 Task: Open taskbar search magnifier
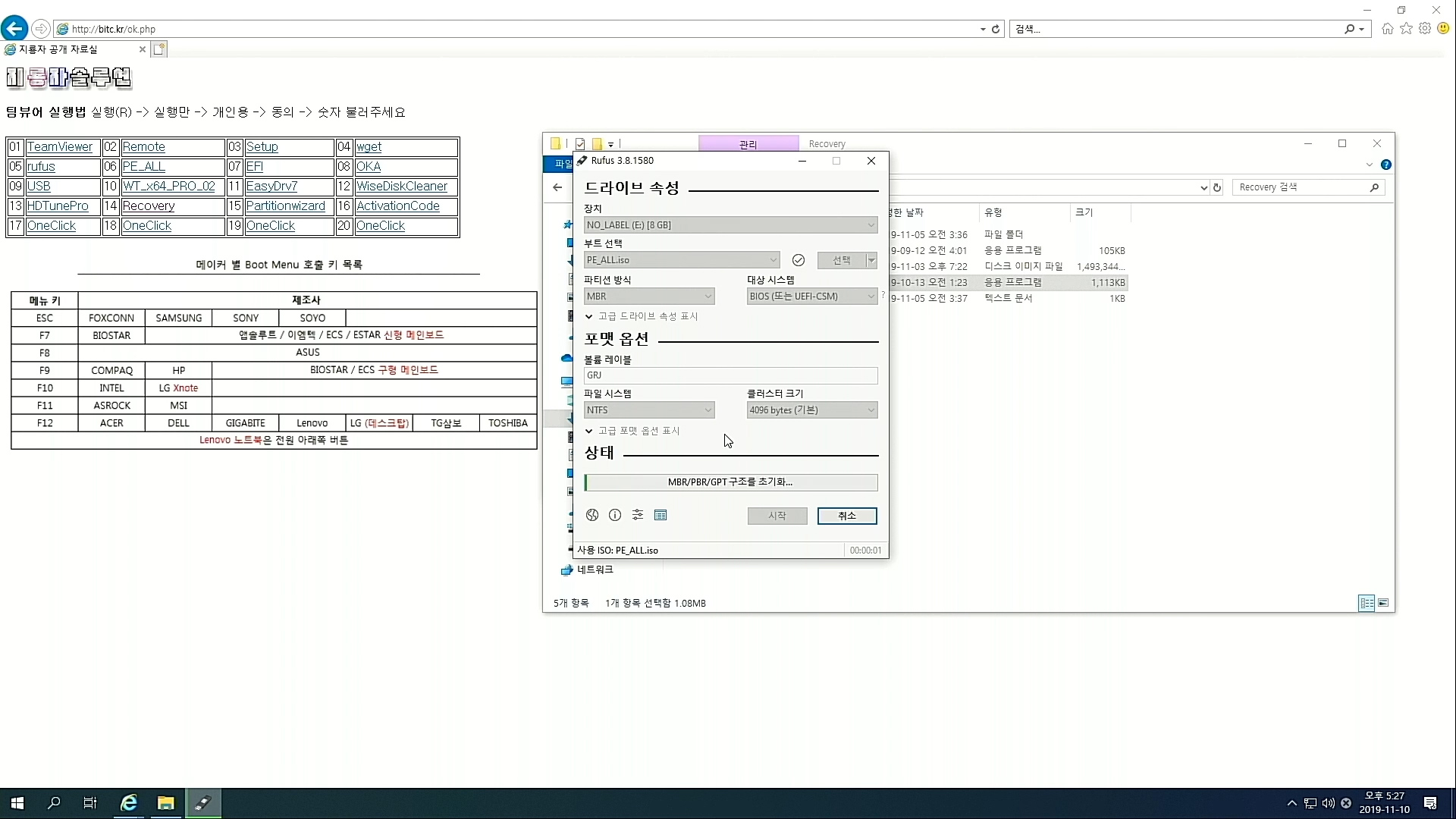(54, 803)
